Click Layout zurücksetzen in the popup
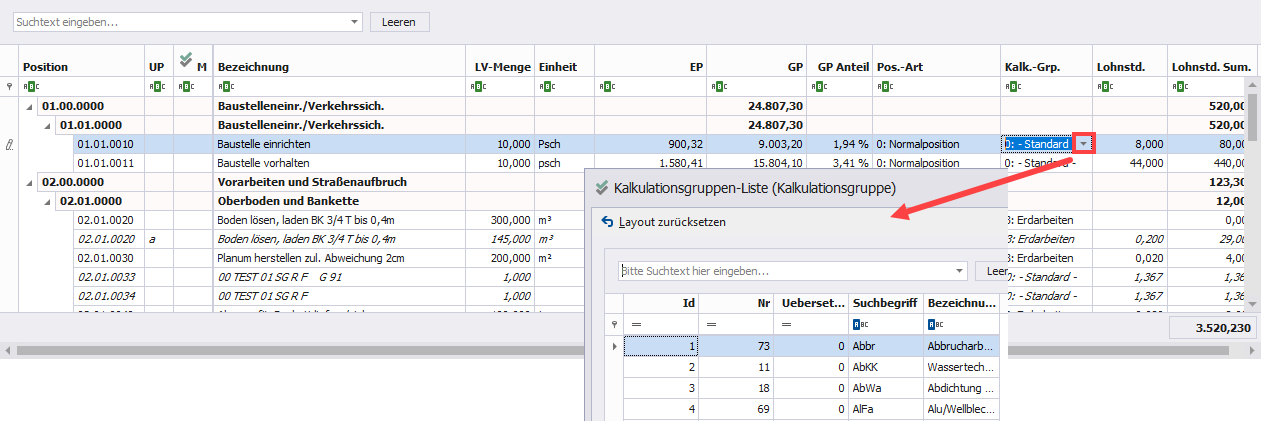1261x421 pixels. tap(672, 222)
